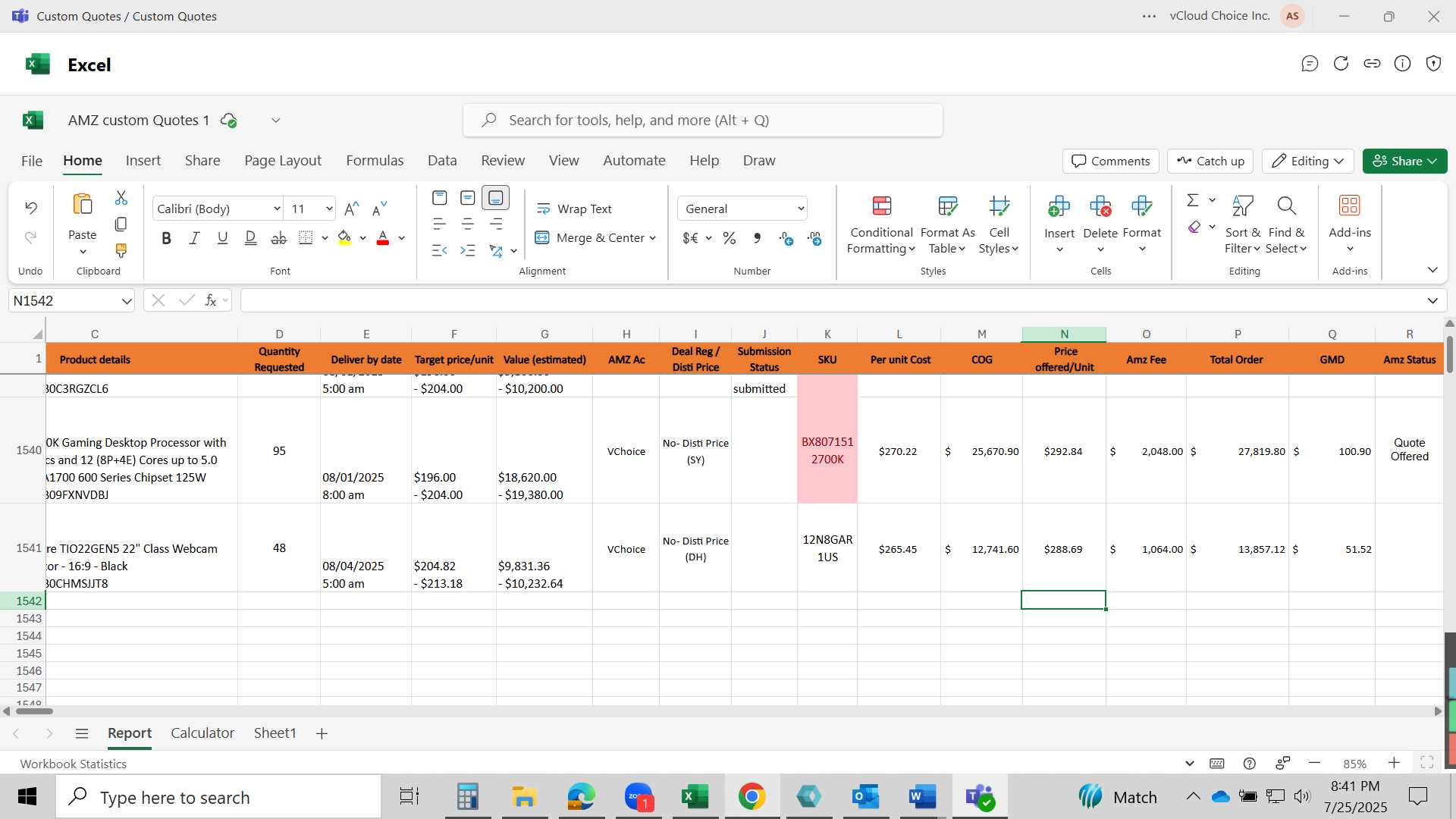
Task: Toggle Bold formatting
Action: tap(166, 238)
